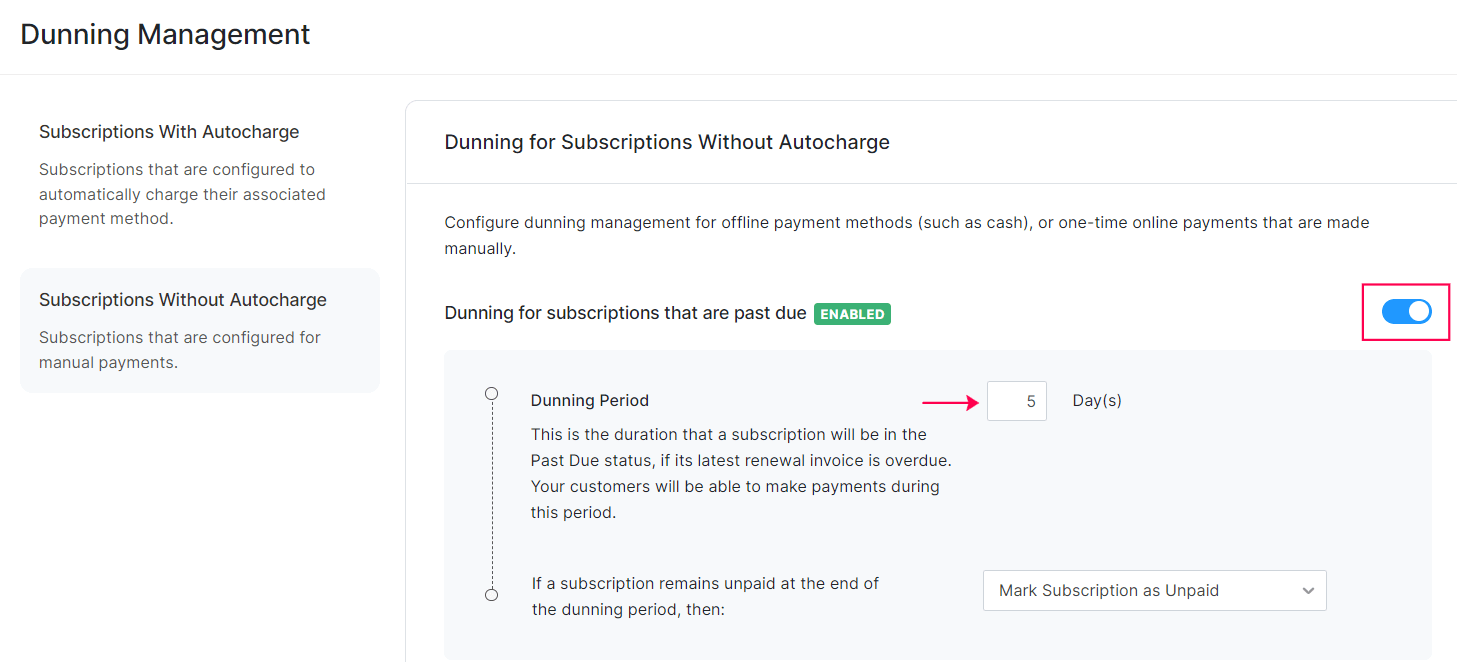The image size is (1457, 662).
Task: Click the top circle on the dunning timeline
Action: pos(491,393)
